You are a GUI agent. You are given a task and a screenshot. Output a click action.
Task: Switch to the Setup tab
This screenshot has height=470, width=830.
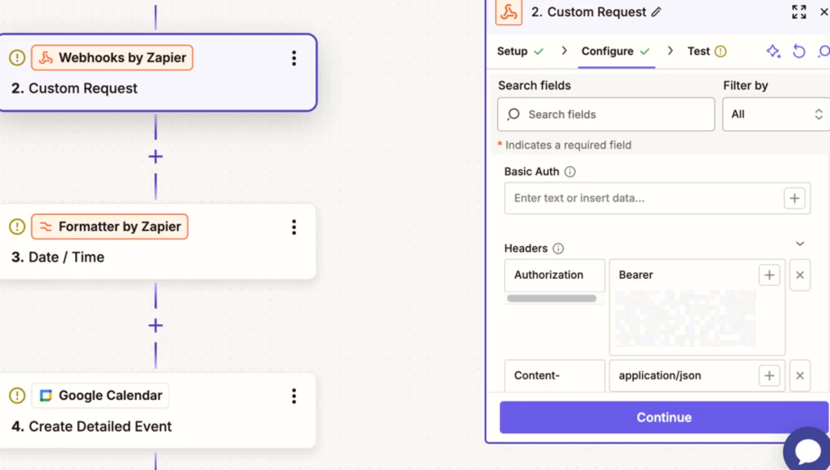(x=520, y=51)
